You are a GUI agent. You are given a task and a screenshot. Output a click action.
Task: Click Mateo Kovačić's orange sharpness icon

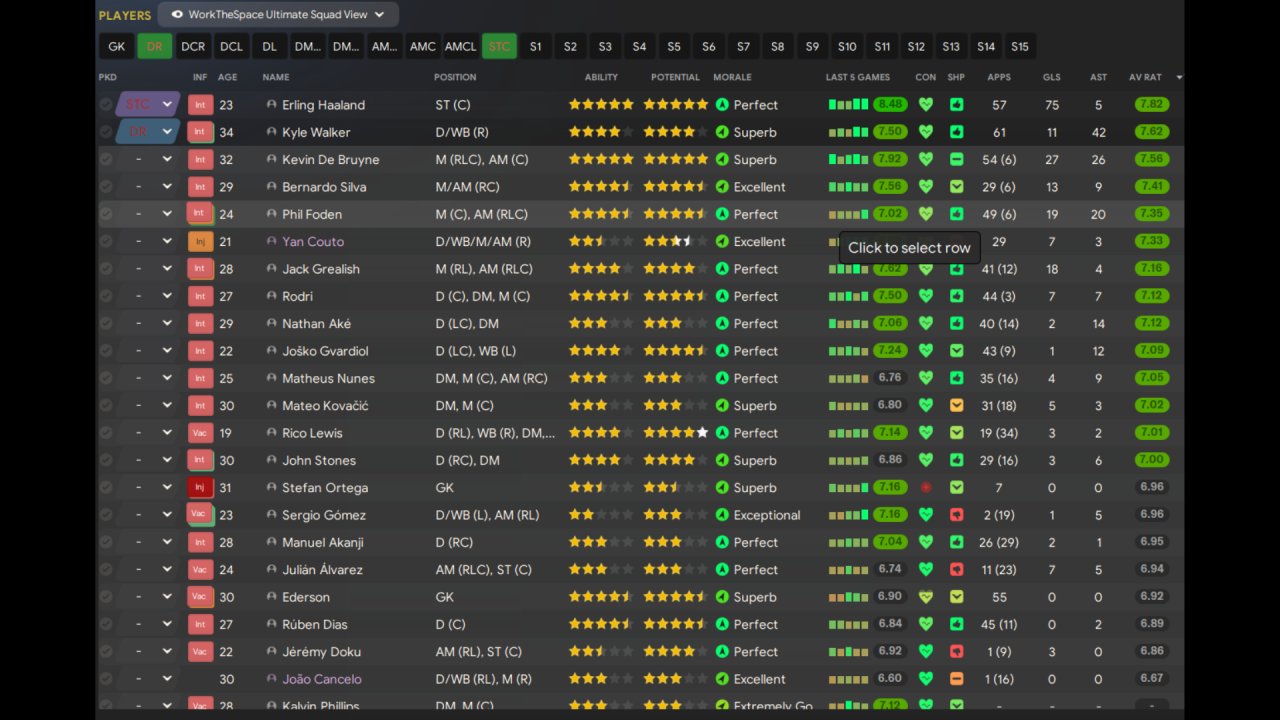(957, 406)
